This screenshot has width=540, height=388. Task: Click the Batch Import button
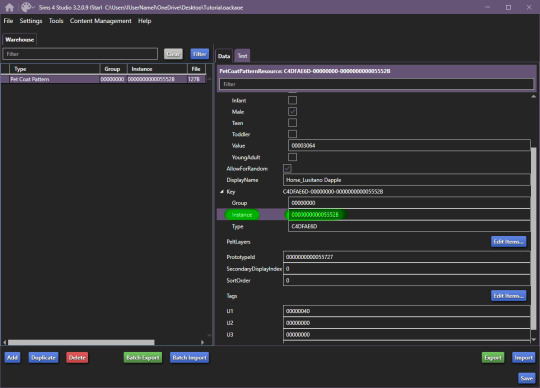pos(189,358)
